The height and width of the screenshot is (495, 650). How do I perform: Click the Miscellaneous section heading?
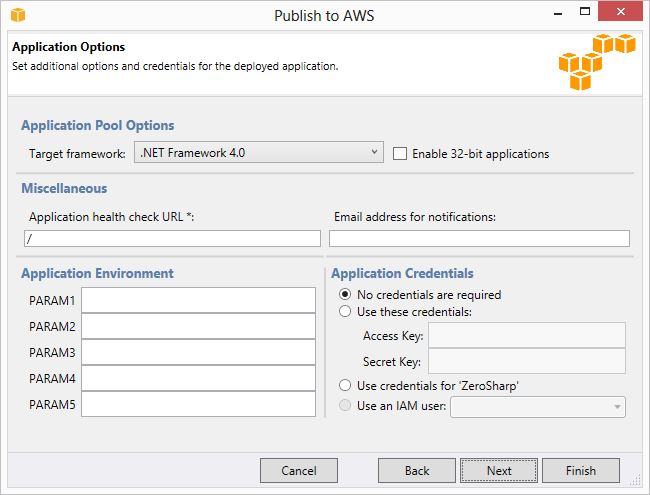64,189
